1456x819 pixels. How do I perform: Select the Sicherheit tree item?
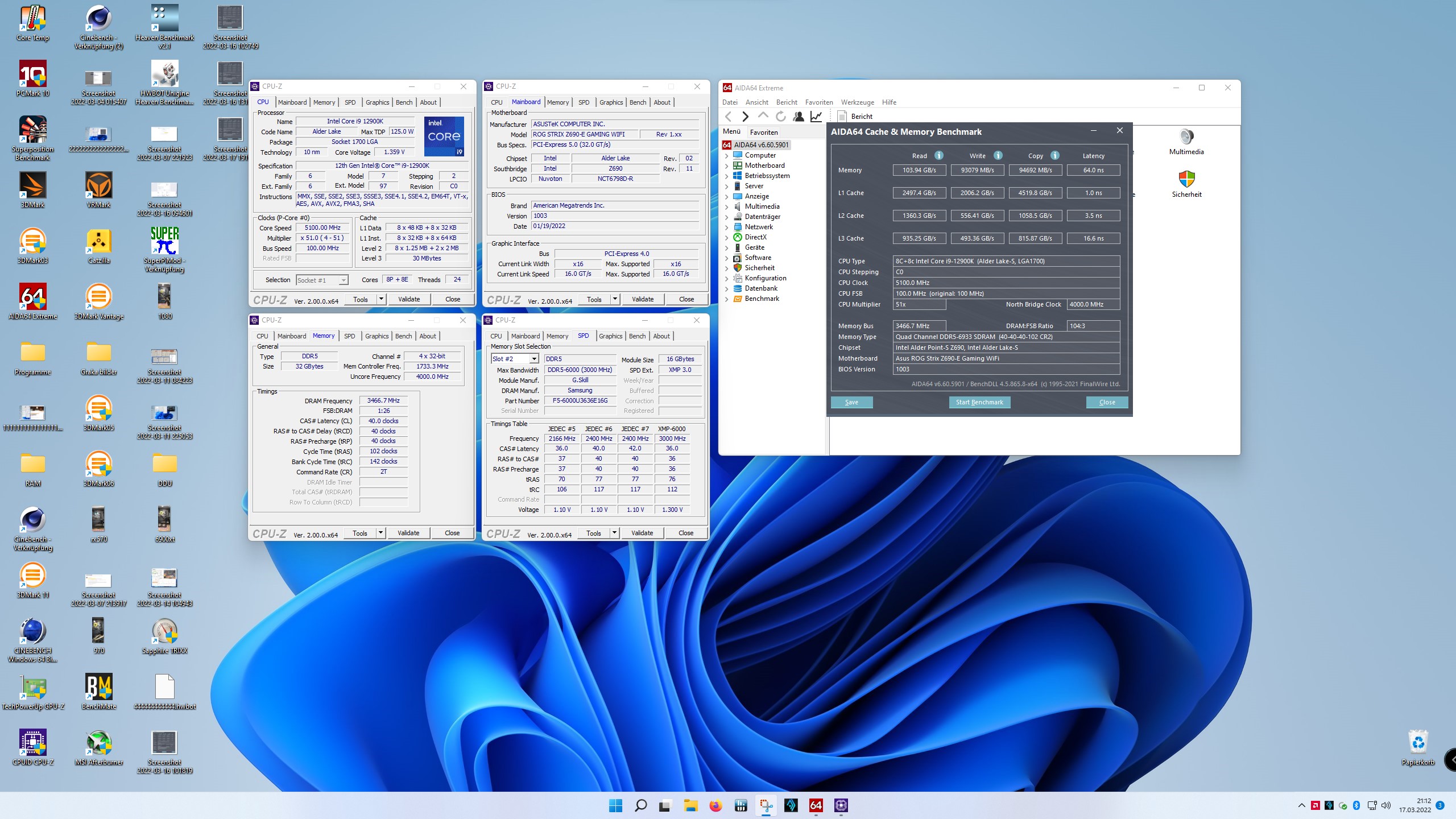point(759,268)
